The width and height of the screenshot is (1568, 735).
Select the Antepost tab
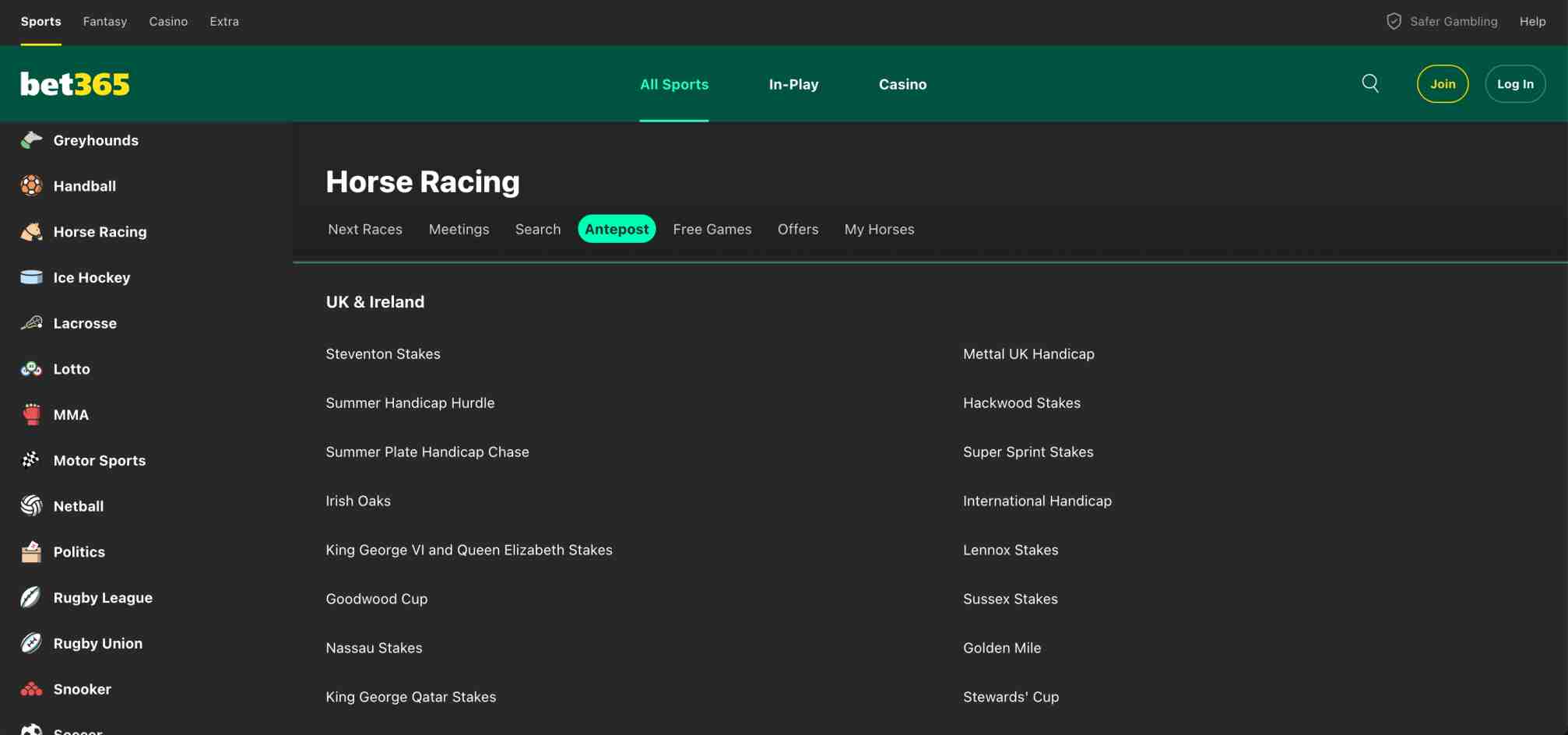pyautogui.click(x=617, y=229)
